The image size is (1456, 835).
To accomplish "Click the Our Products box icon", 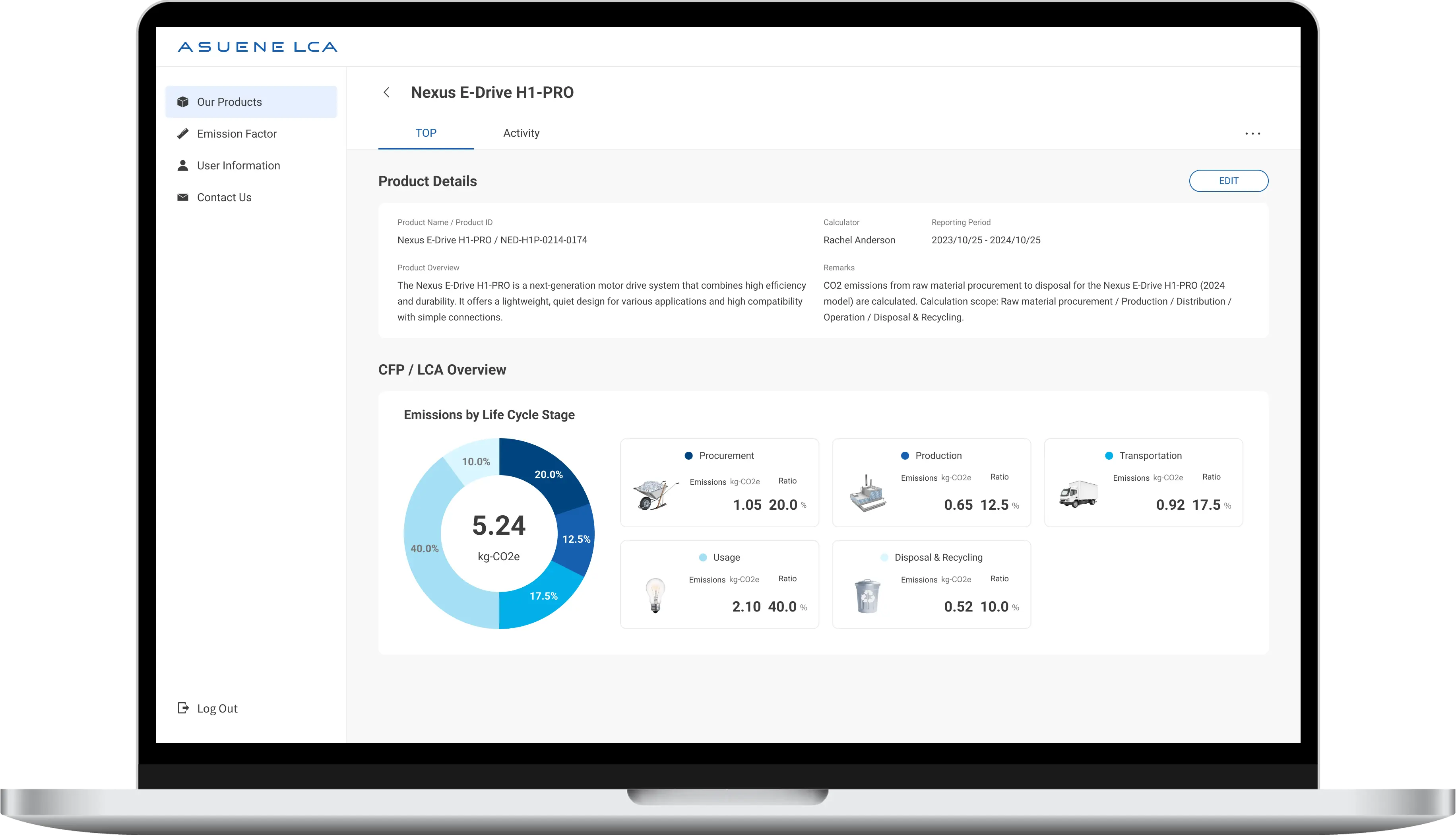I will (183, 102).
